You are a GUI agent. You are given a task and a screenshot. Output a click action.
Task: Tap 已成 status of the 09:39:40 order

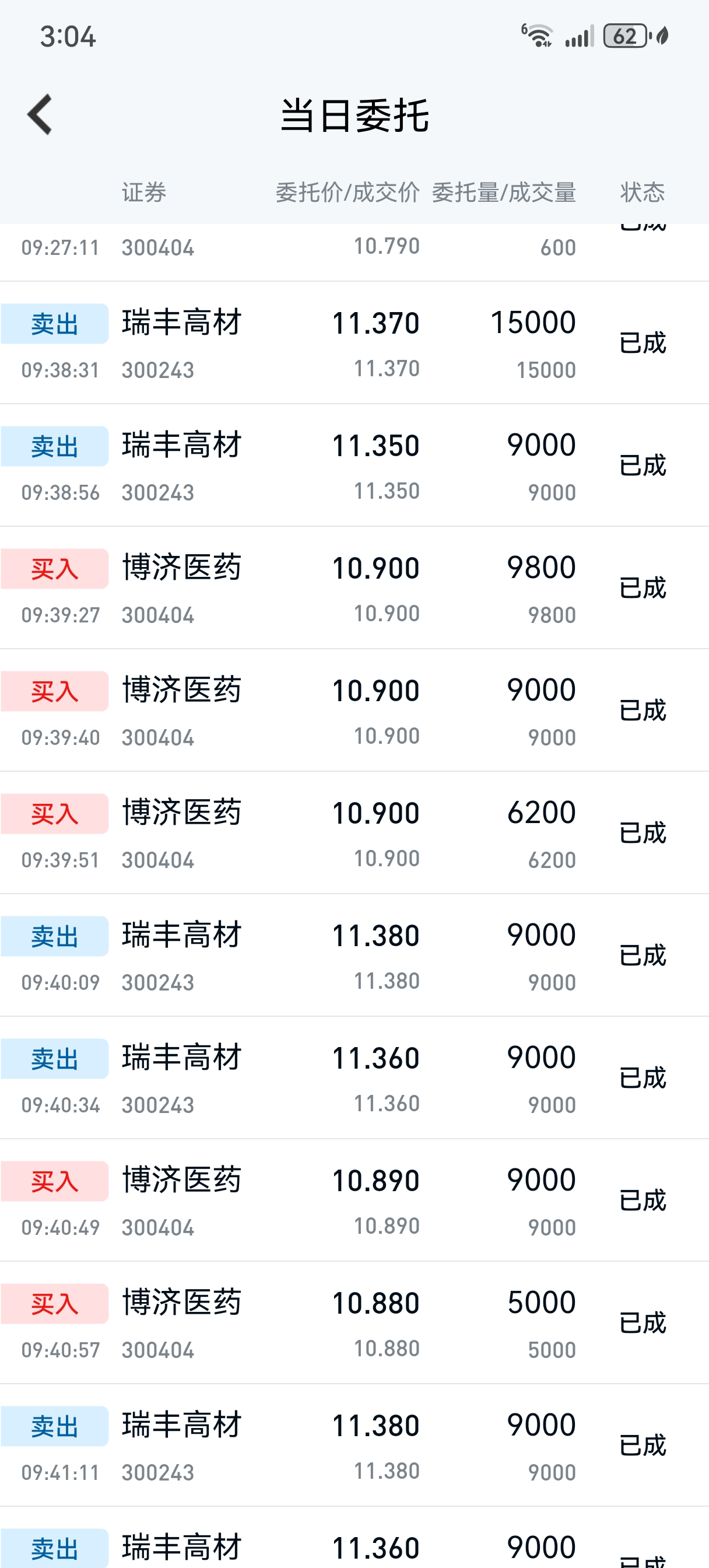[643, 710]
